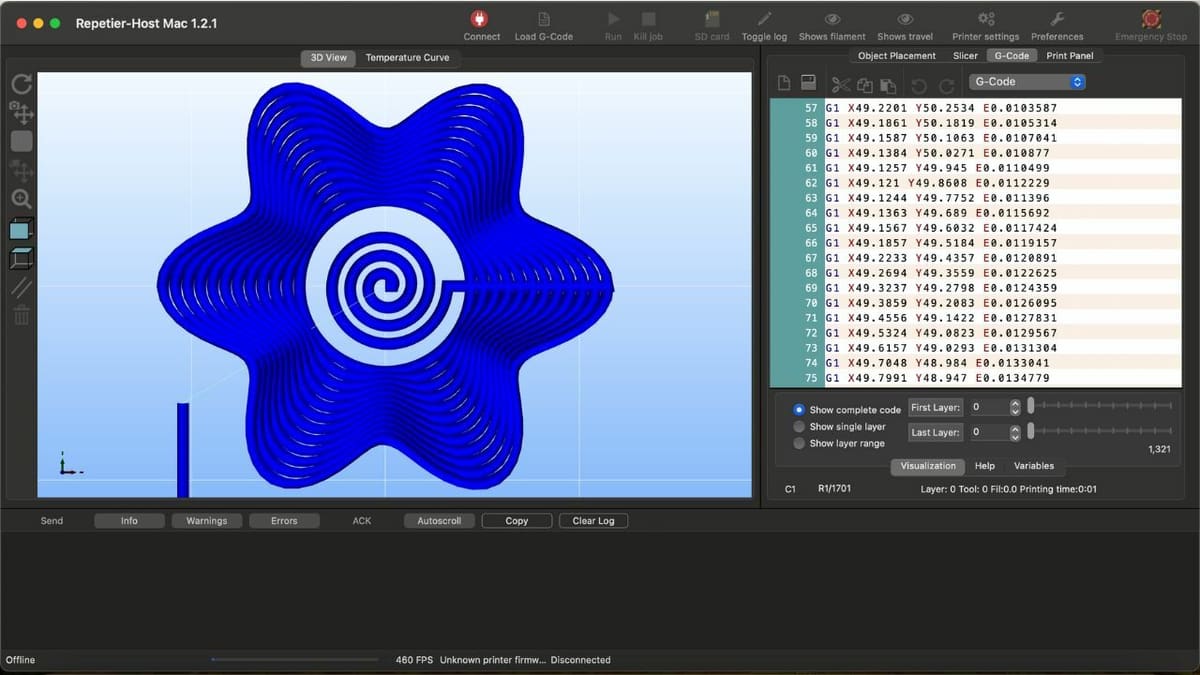
Task: Click the First Layer value field
Action: [988, 407]
